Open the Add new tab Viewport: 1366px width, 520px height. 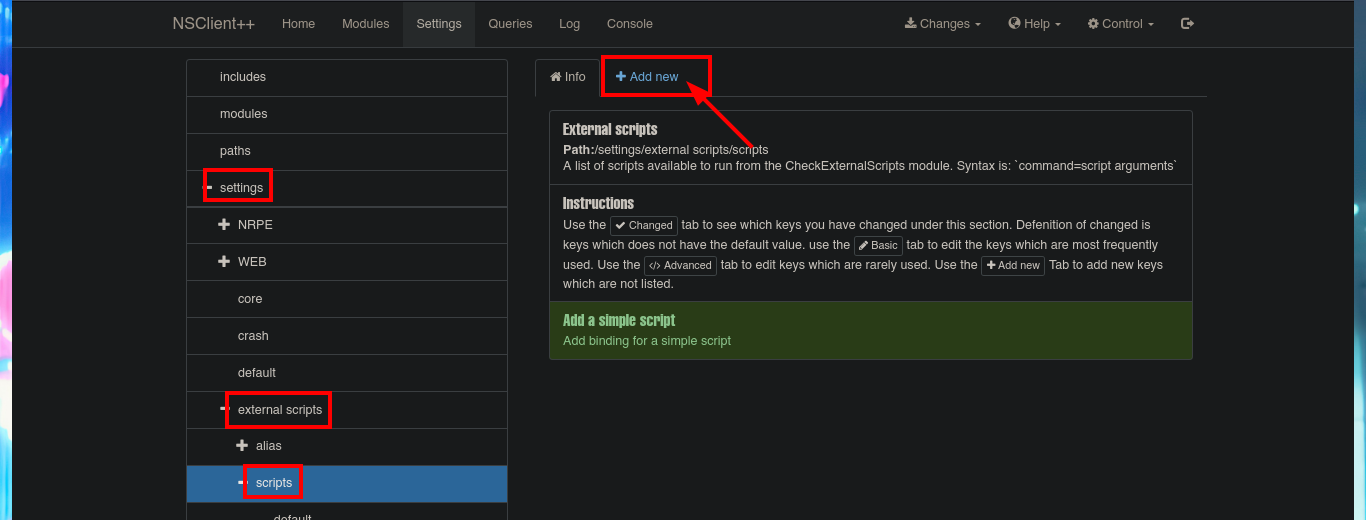tap(647, 77)
